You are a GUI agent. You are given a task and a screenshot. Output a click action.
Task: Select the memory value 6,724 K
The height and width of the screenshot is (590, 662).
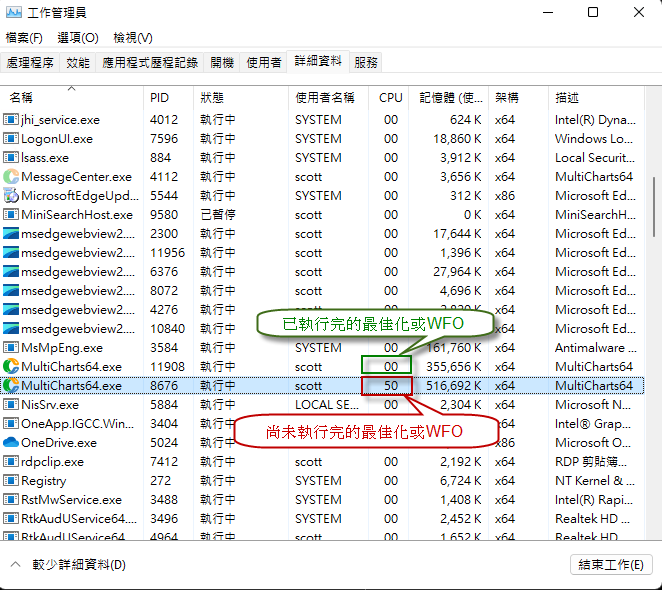[x=461, y=481]
